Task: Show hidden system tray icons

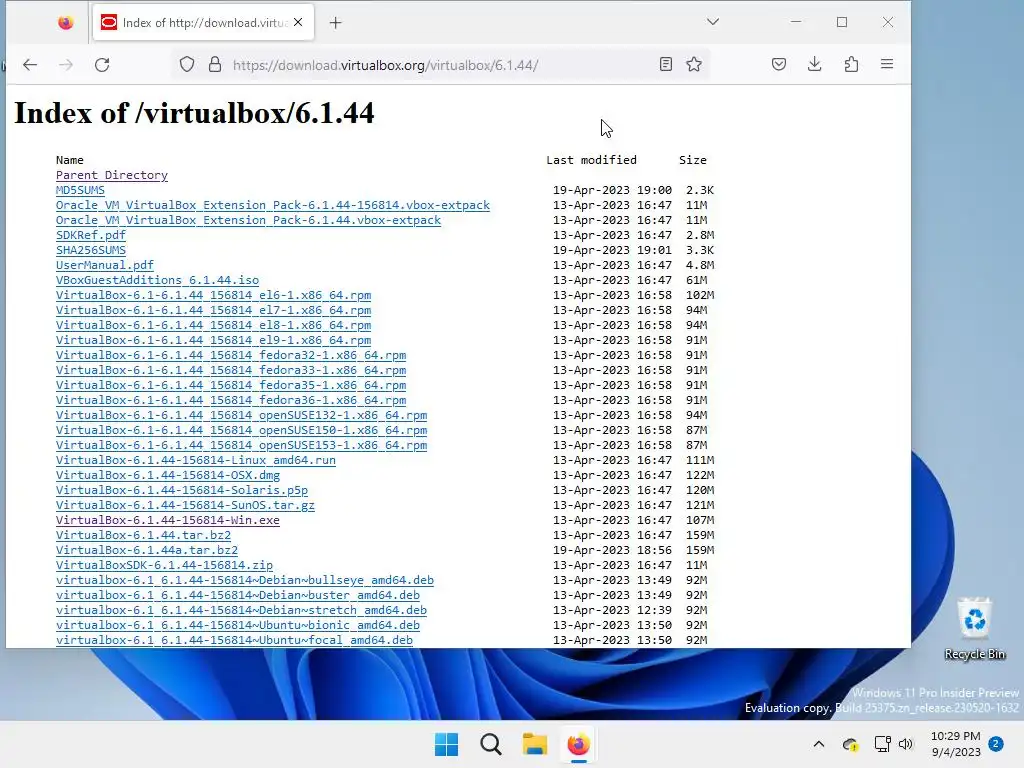Action: point(818,744)
